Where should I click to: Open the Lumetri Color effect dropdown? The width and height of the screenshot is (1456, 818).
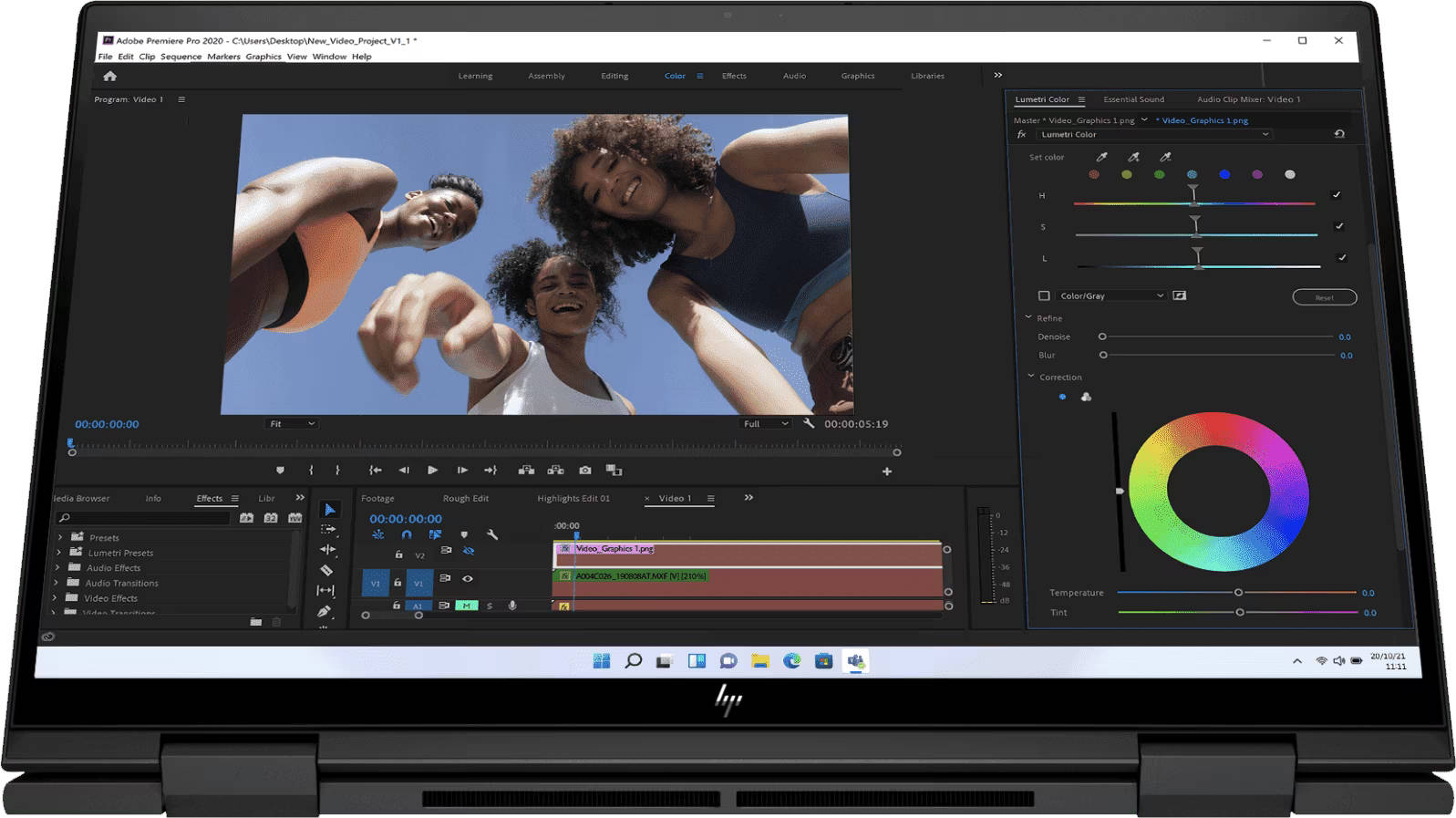[x=1154, y=134]
